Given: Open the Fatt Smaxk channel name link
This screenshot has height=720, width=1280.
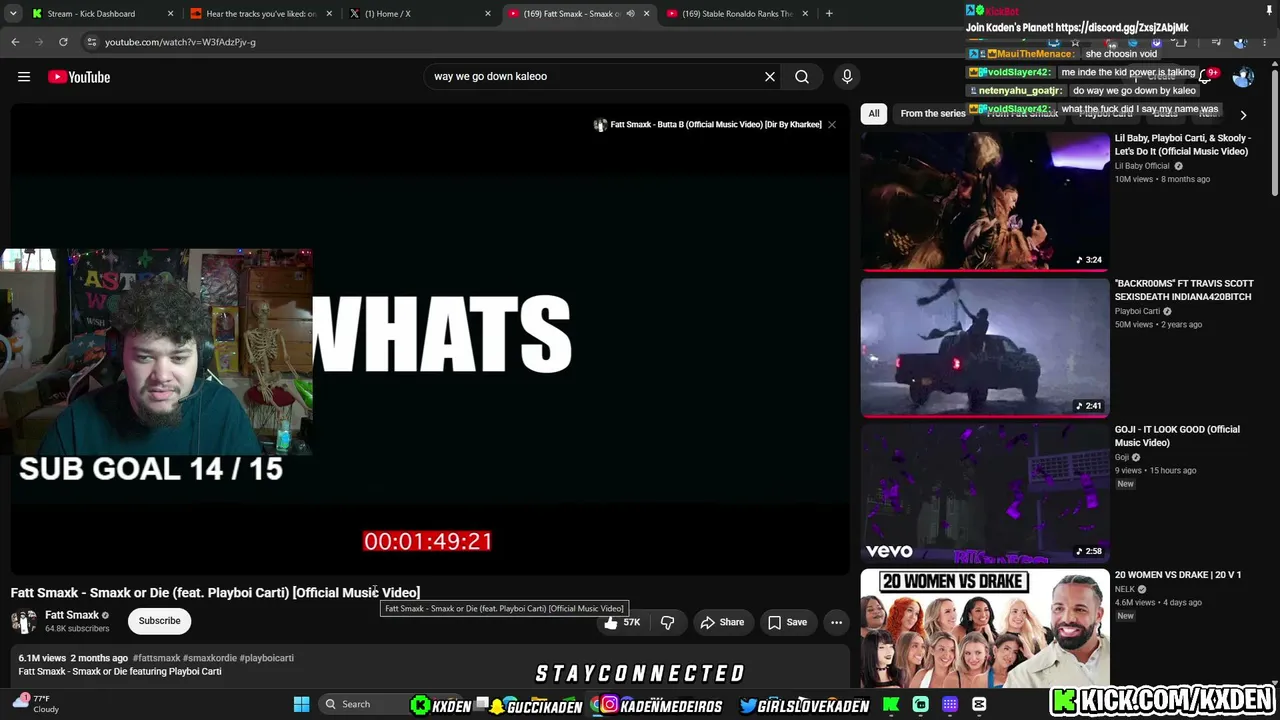Looking at the screenshot, I should point(72,615).
